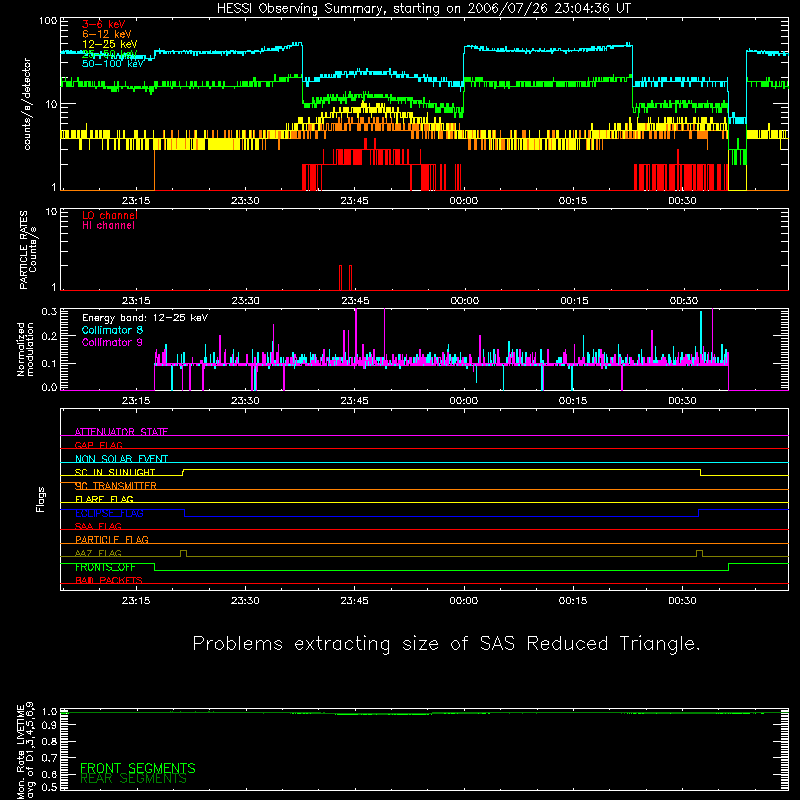Select the FRONT SEGMENTS legend label

click(x=138, y=768)
